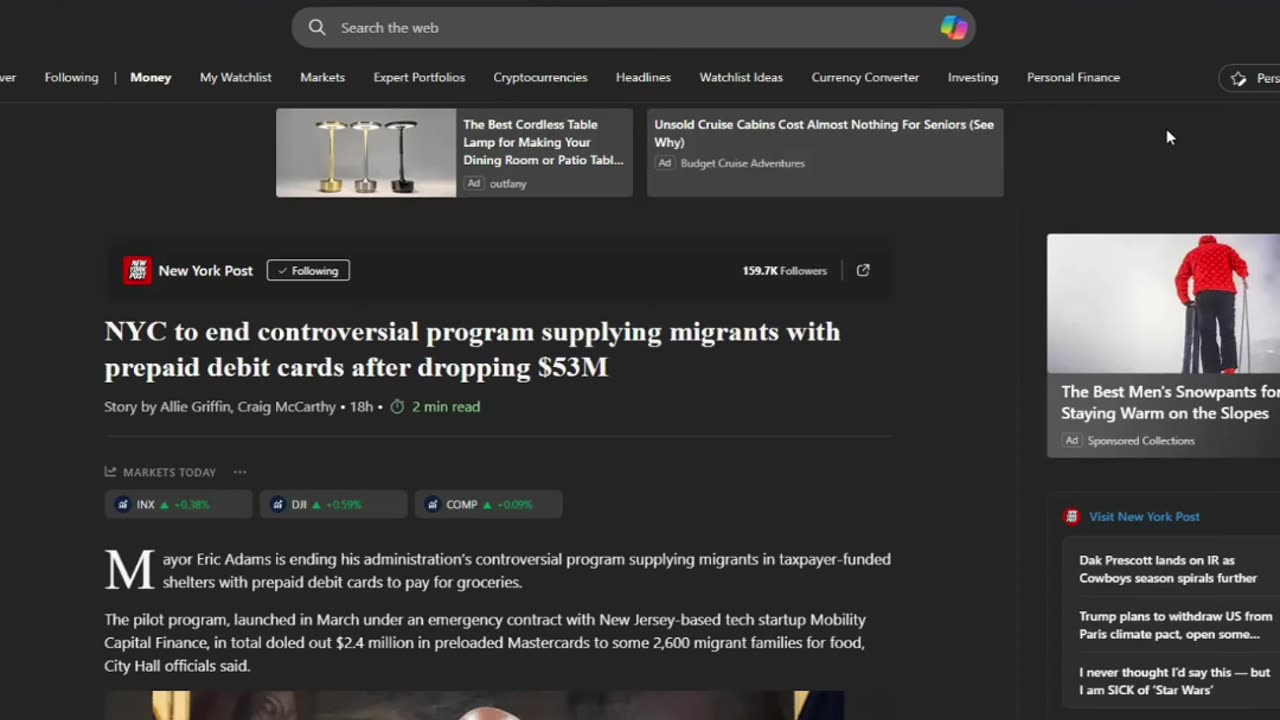Select the Headlines tab
This screenshot has height=720, width=1280.
pos(643,78)
